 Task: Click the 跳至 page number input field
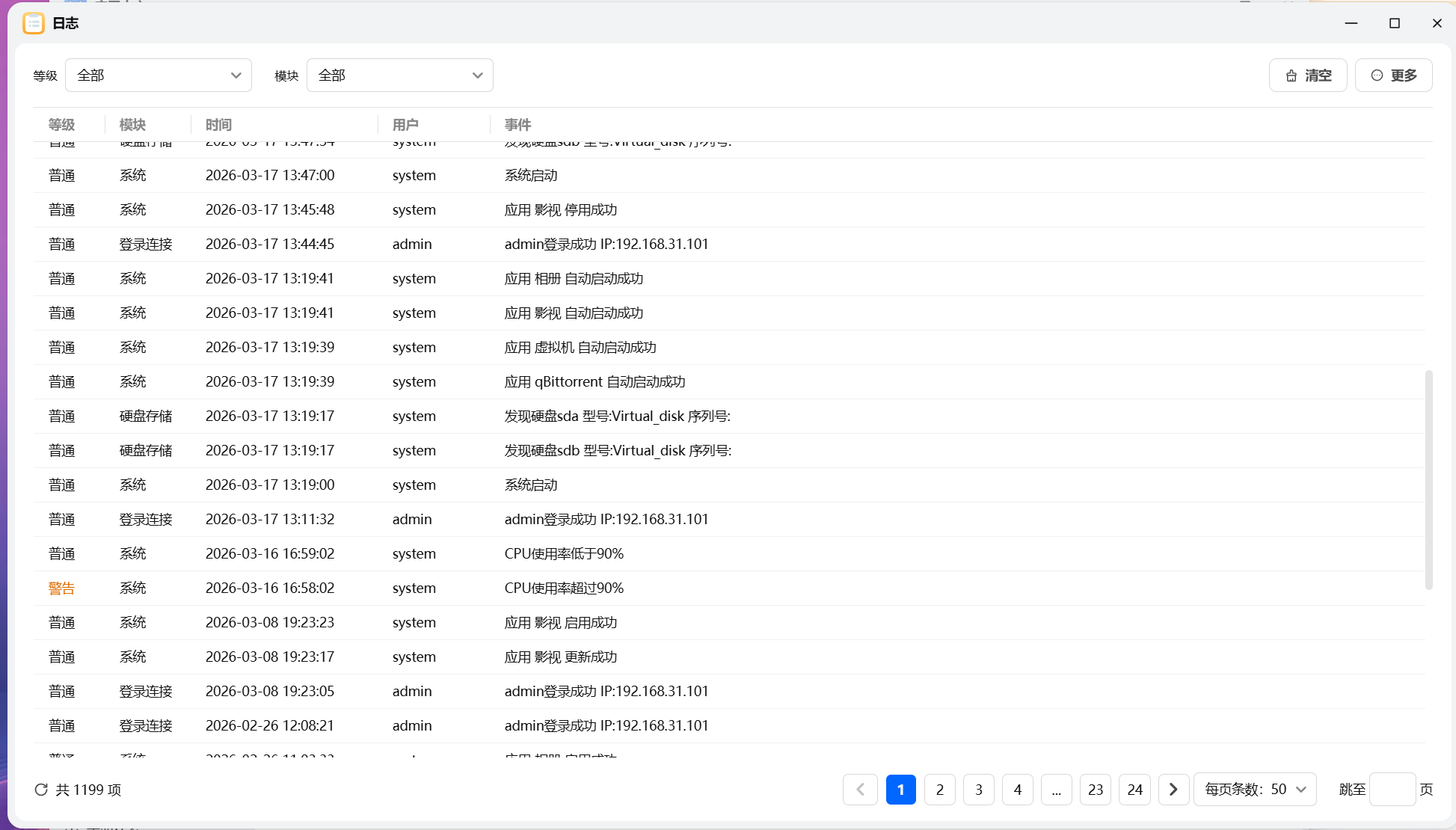(1392, 790)
